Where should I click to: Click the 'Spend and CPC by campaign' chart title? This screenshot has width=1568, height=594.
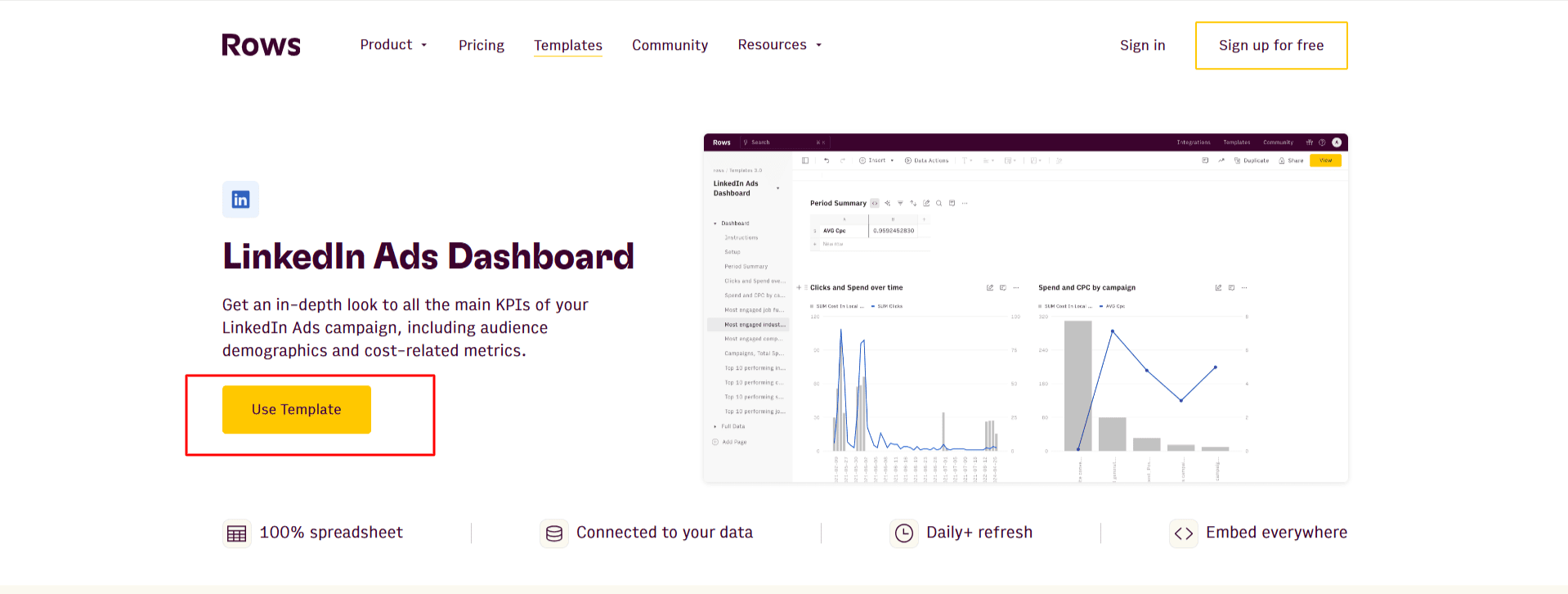click(x=1086, y=288)
